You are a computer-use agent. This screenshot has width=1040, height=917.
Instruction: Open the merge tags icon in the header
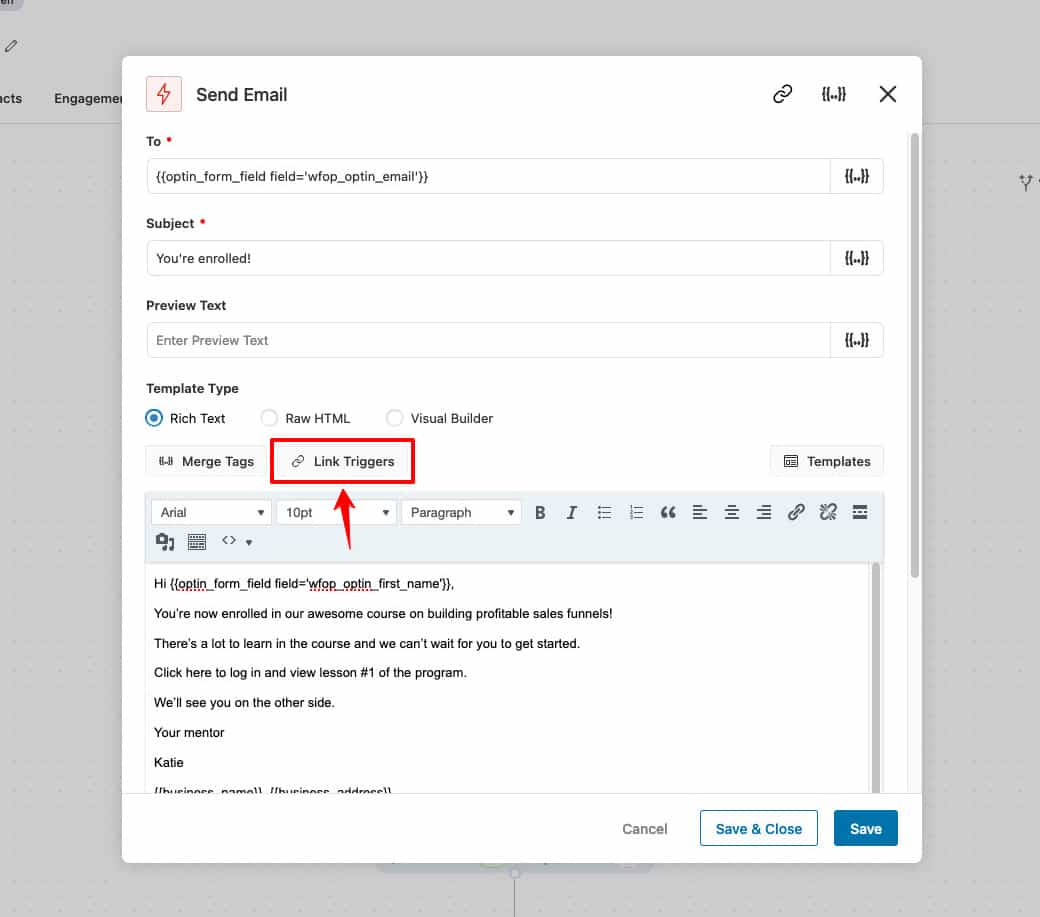point(834,94)
